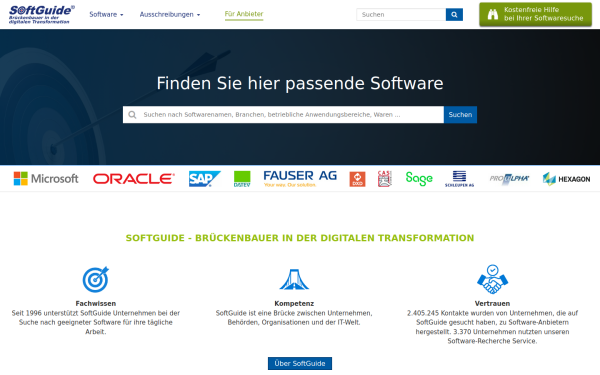
Task: Click the Hexagon logo
Action: click(x=566, y=179)
